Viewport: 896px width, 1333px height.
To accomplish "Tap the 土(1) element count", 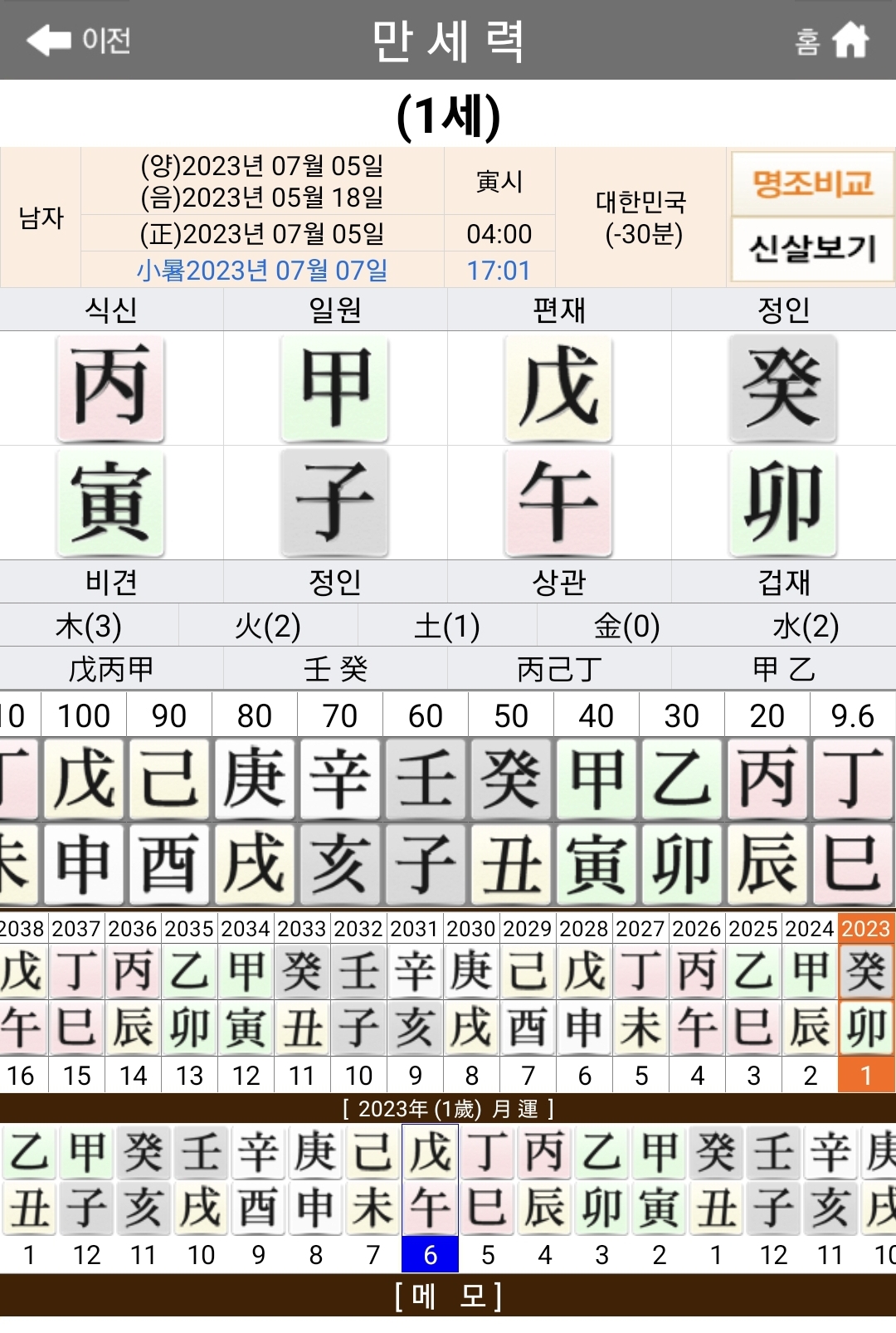I will tap(447, 626).
